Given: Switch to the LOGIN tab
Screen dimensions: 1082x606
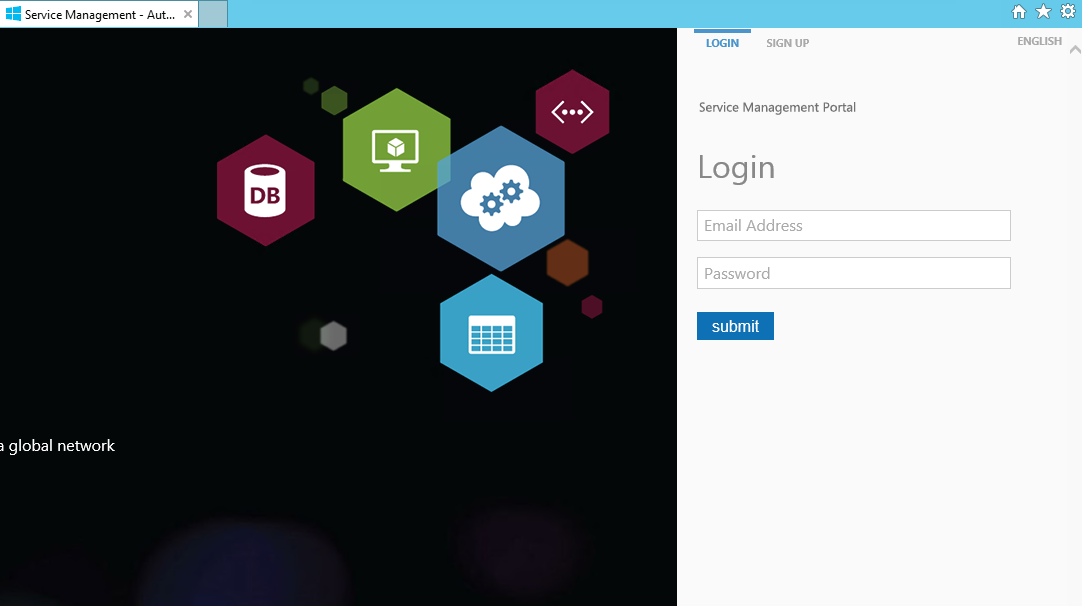Looking at the screenshot, I should pyautogui.click(x=722, y=43).
